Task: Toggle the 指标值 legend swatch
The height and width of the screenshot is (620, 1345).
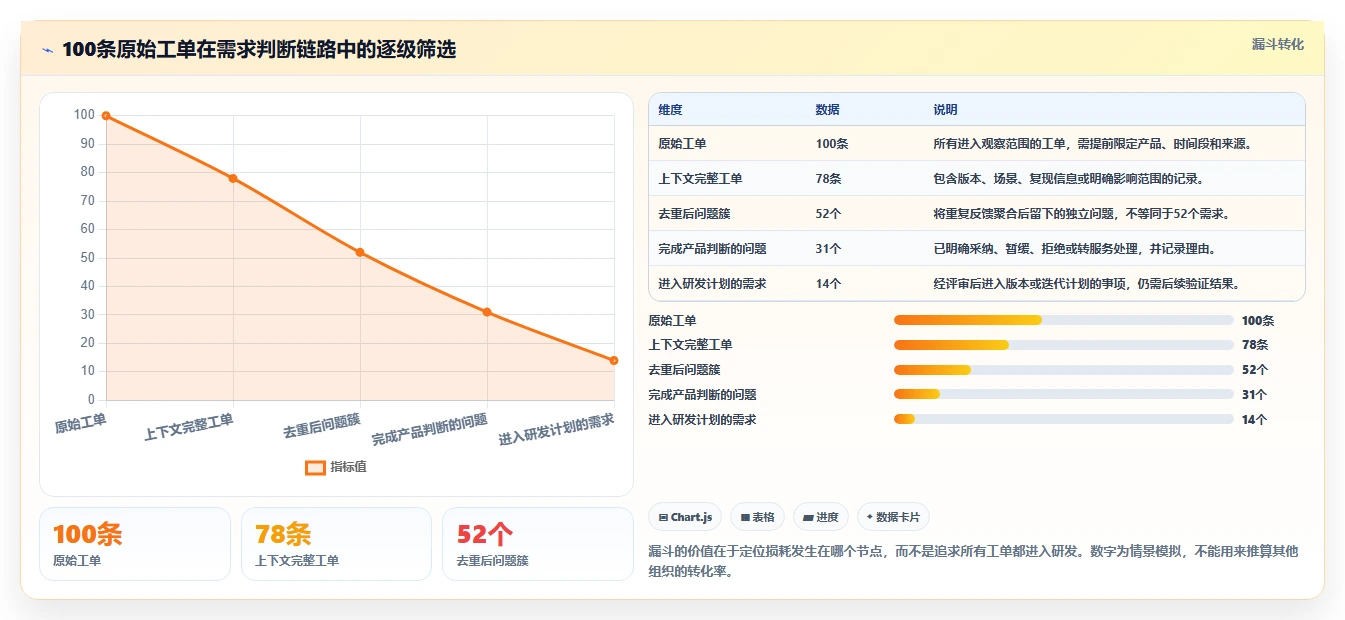Action: [x=315, y=467]
